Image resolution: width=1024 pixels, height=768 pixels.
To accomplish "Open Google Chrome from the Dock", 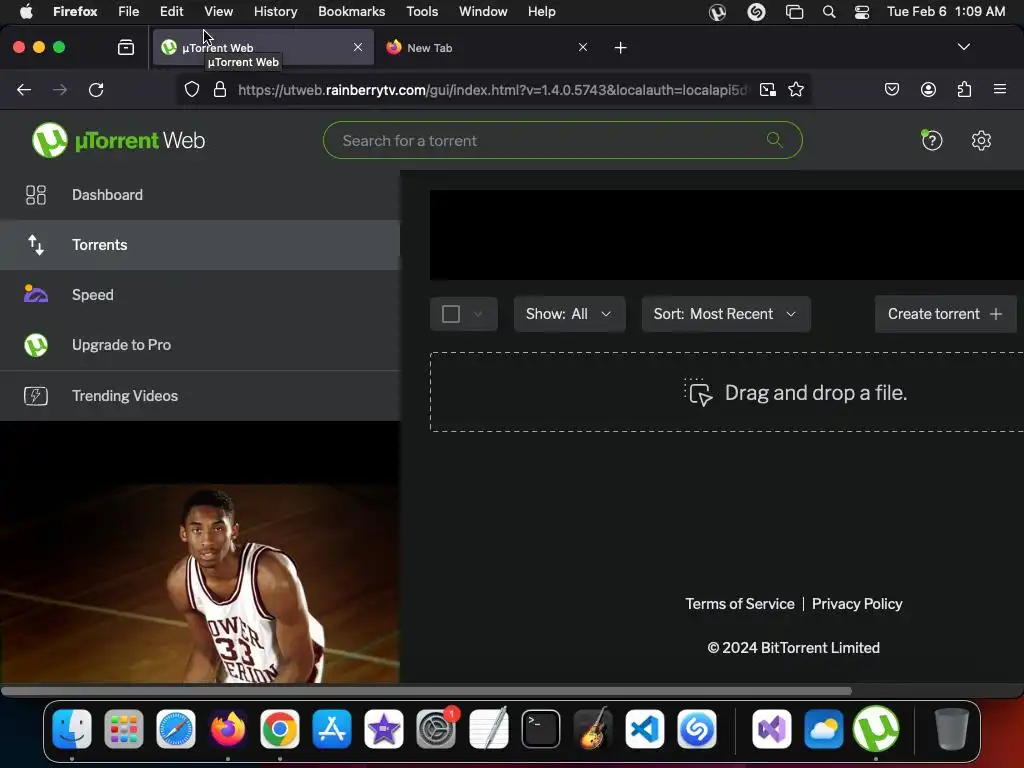I will point(280,729).
